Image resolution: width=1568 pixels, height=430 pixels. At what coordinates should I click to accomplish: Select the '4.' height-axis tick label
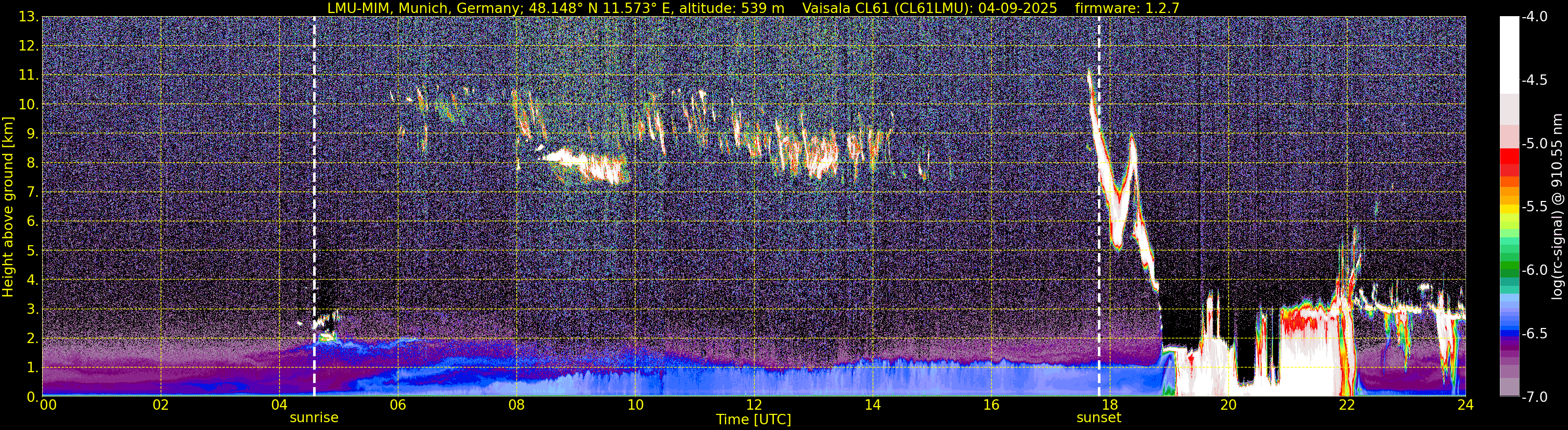coord(33,280)
